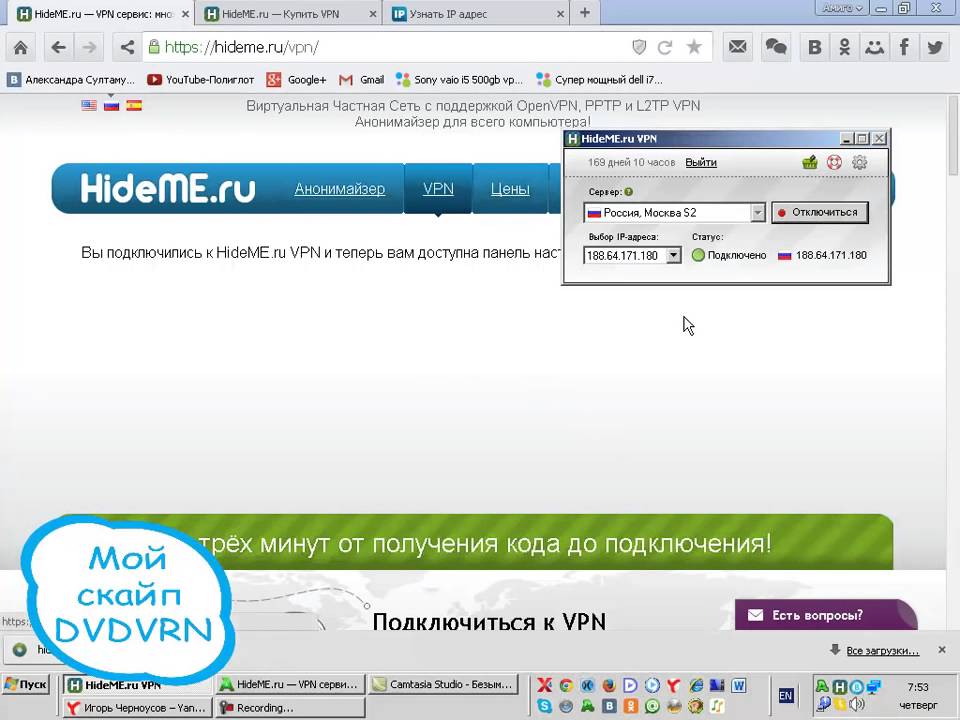Open the Windows Пуск start button
The height and width of the screenshot is (720, 960).
(x=25, y=684)
